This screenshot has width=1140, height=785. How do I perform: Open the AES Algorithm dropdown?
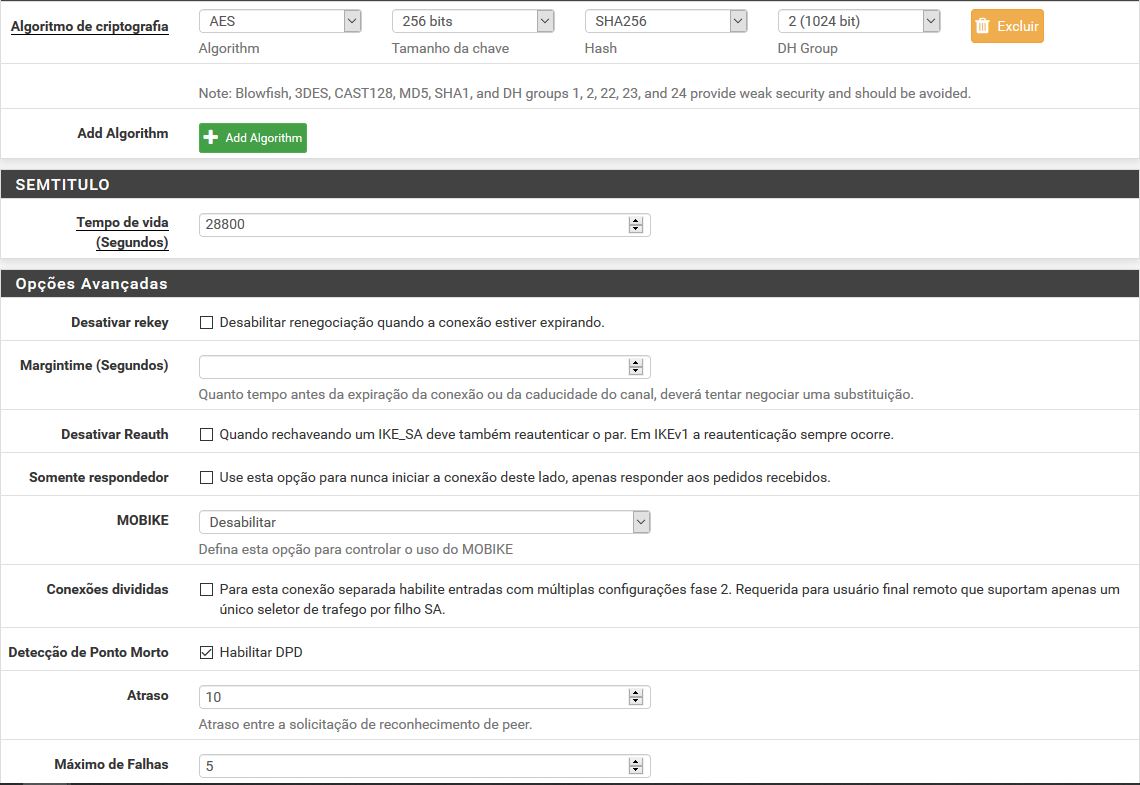click(x=279, y=21)
